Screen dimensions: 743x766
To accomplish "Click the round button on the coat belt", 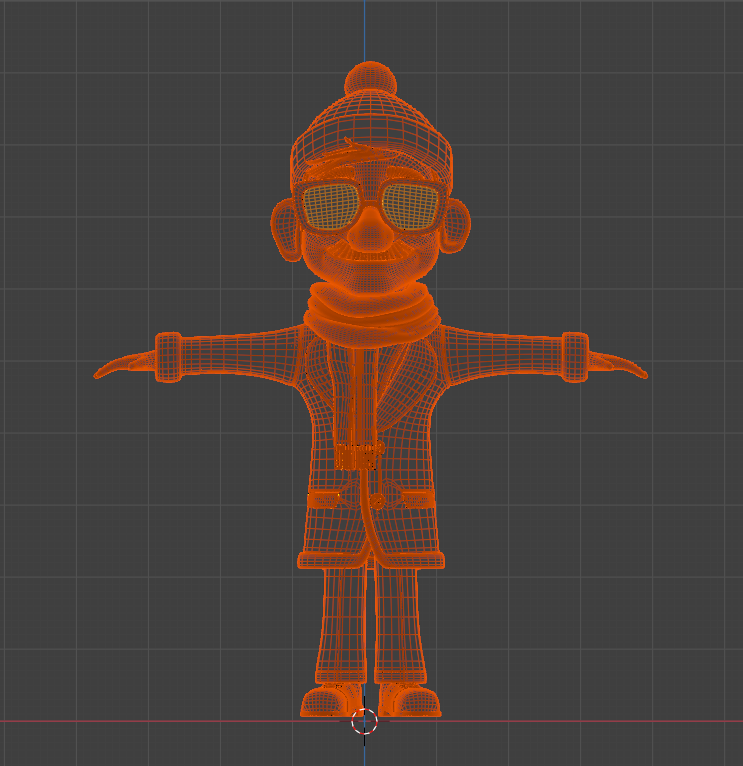I will tap(381, 497).
